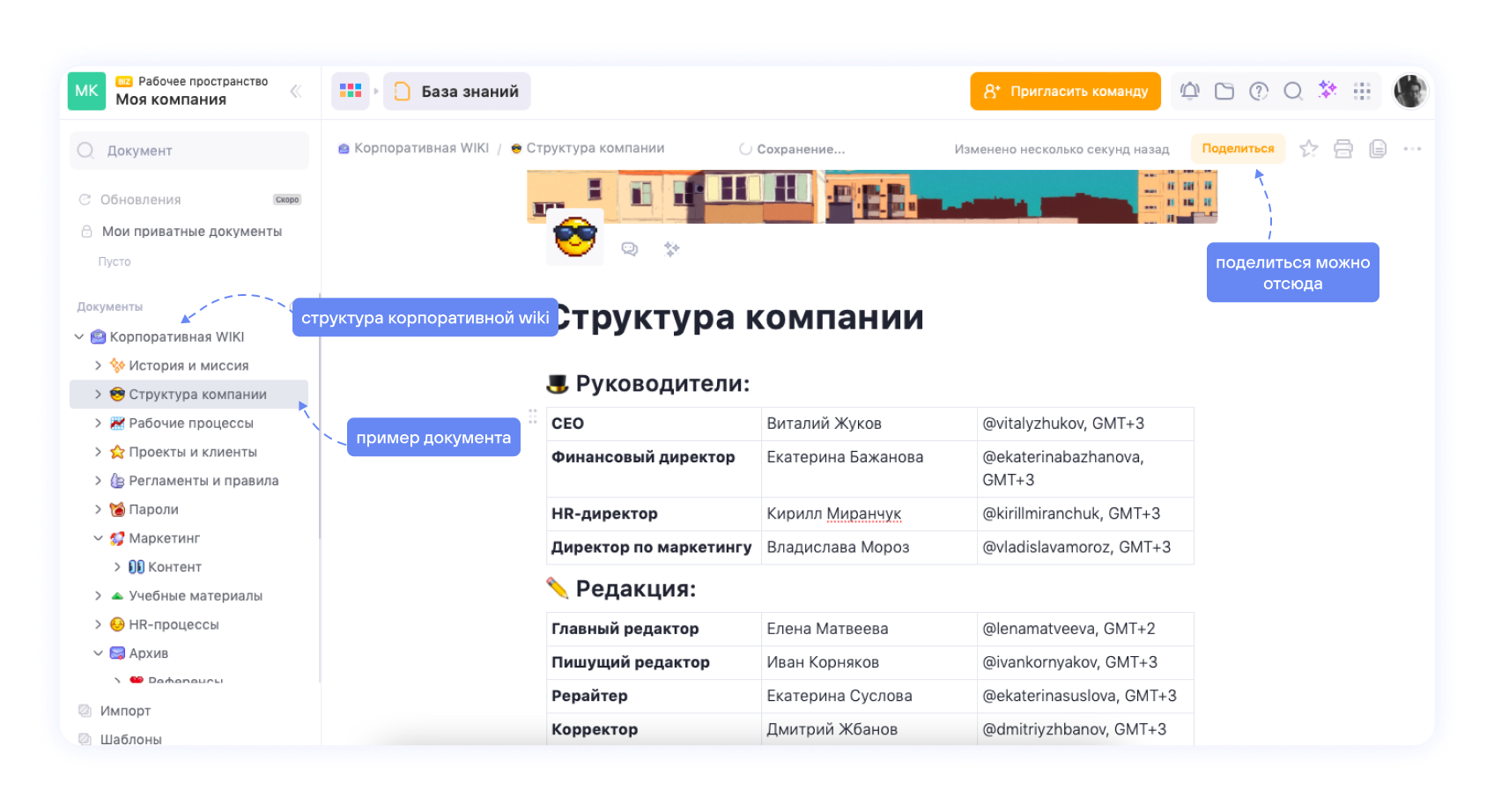Click the Документ search field
Viewport: 1494px width, 812px height.
click(189, 151)
